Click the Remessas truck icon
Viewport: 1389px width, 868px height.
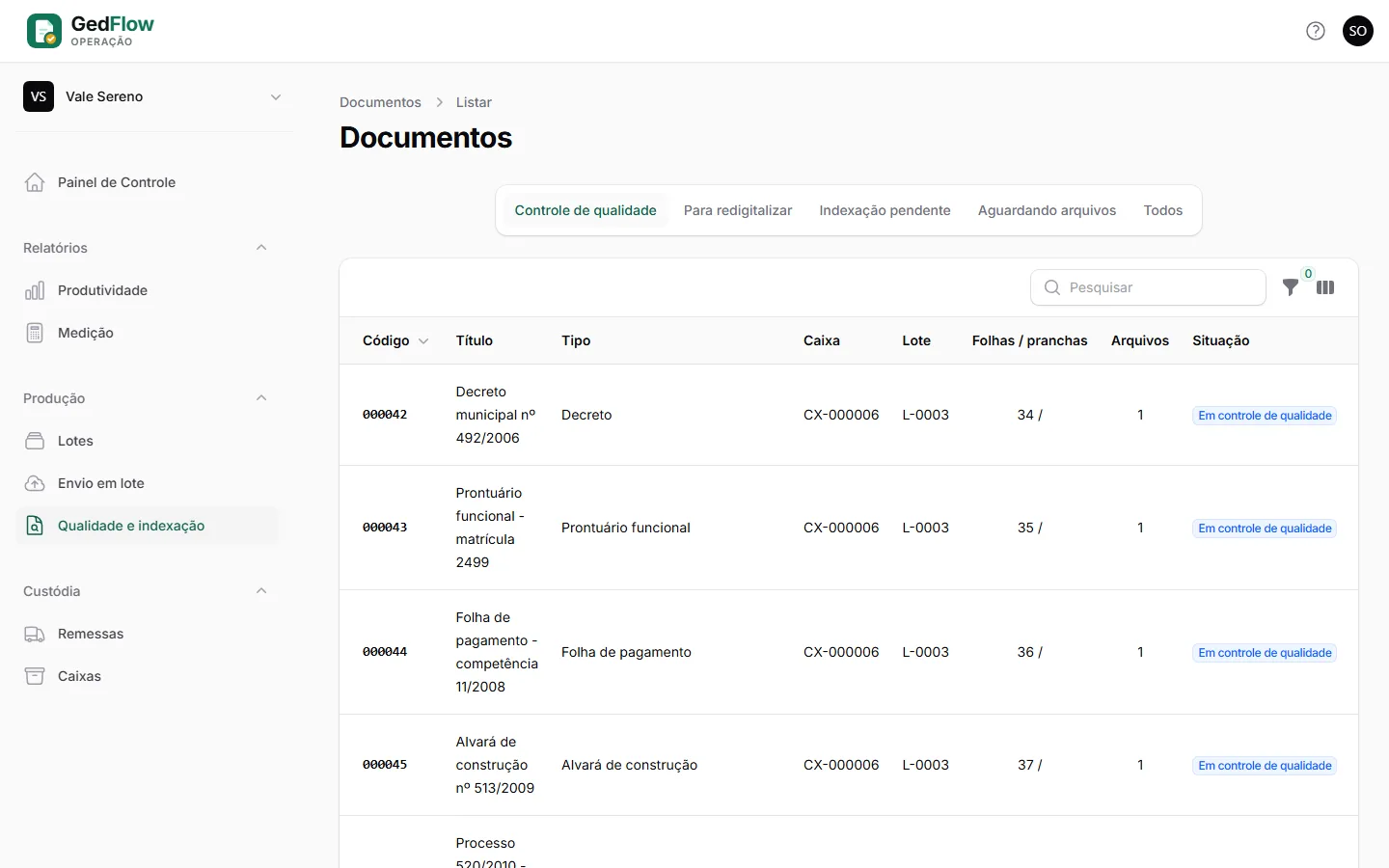pos(35,634)
